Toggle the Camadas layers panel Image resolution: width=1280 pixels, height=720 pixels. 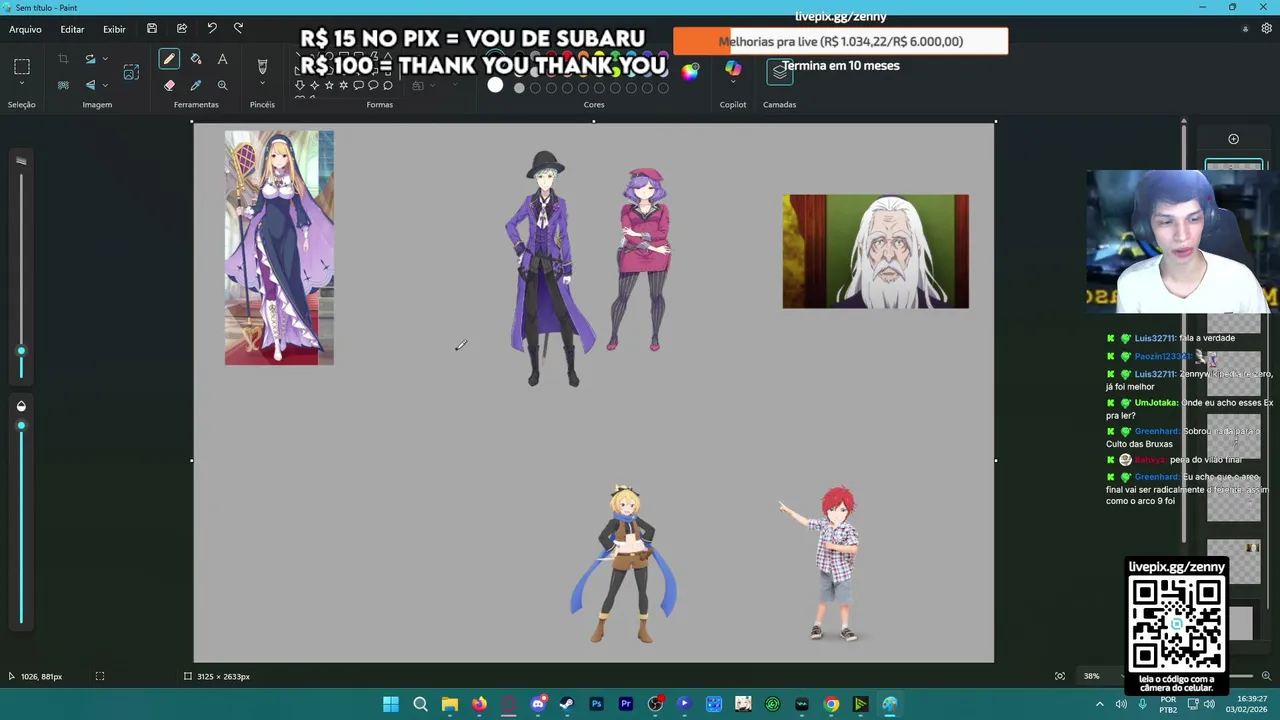[x=780, y=71]
